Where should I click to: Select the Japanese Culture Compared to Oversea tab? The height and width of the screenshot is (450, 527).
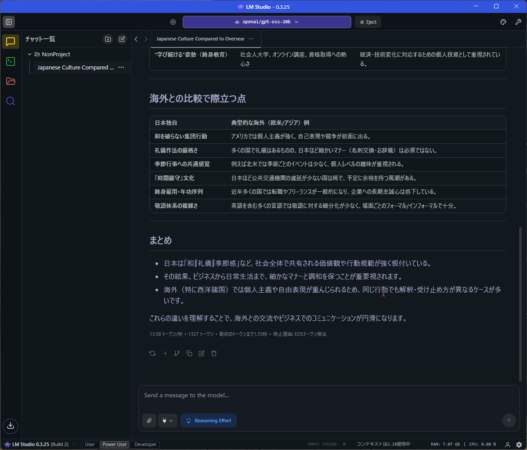point(201,39)
